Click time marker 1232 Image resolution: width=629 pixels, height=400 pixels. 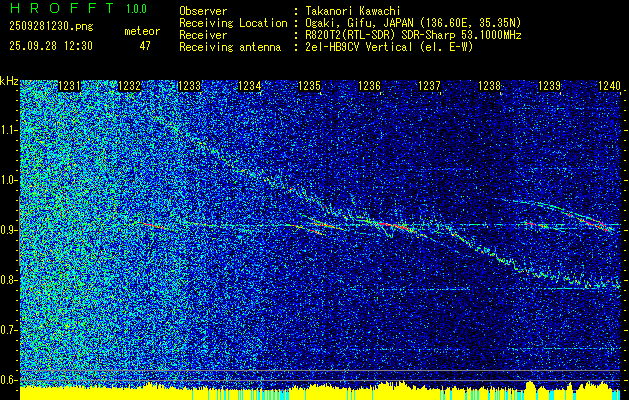(130, 85)
